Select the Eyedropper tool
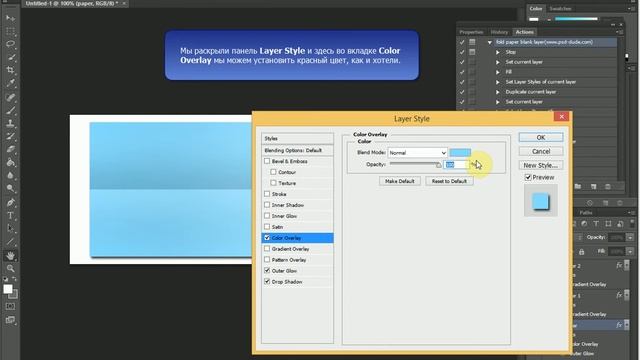 point(10,83)
